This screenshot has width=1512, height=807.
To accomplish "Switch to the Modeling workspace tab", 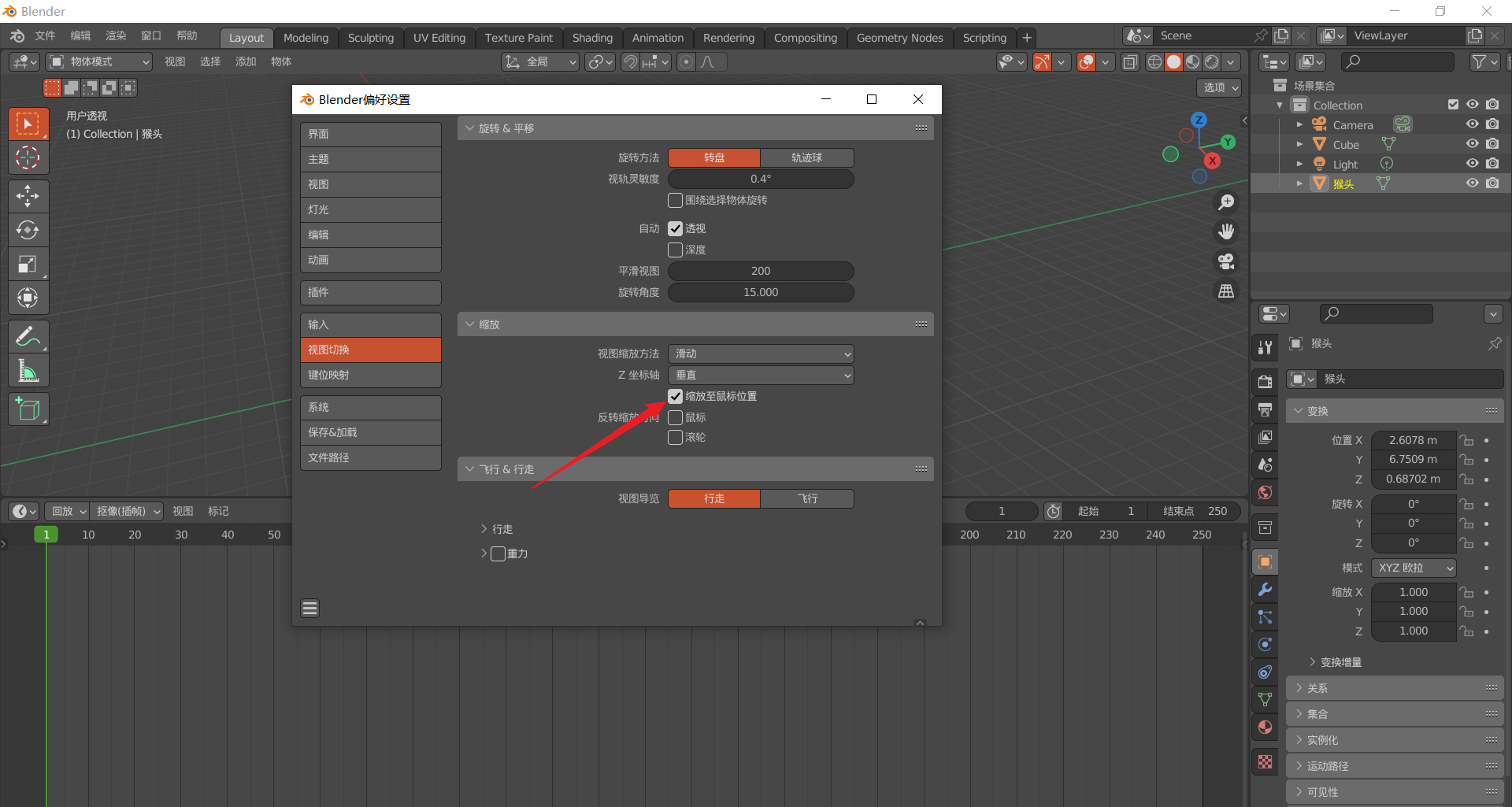I will 306,38.
